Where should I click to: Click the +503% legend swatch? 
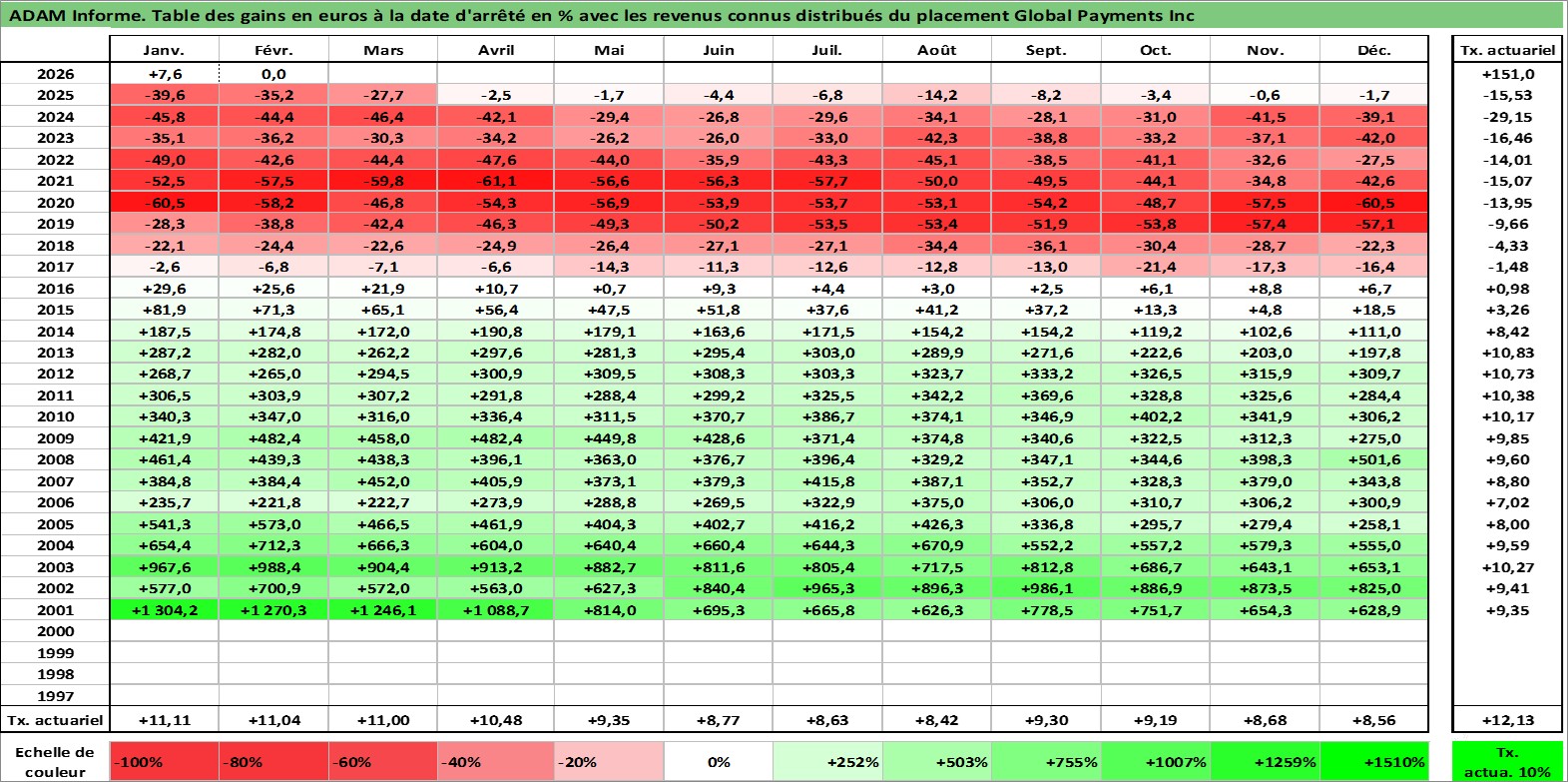pyautogui.click(x=937, y=761)
